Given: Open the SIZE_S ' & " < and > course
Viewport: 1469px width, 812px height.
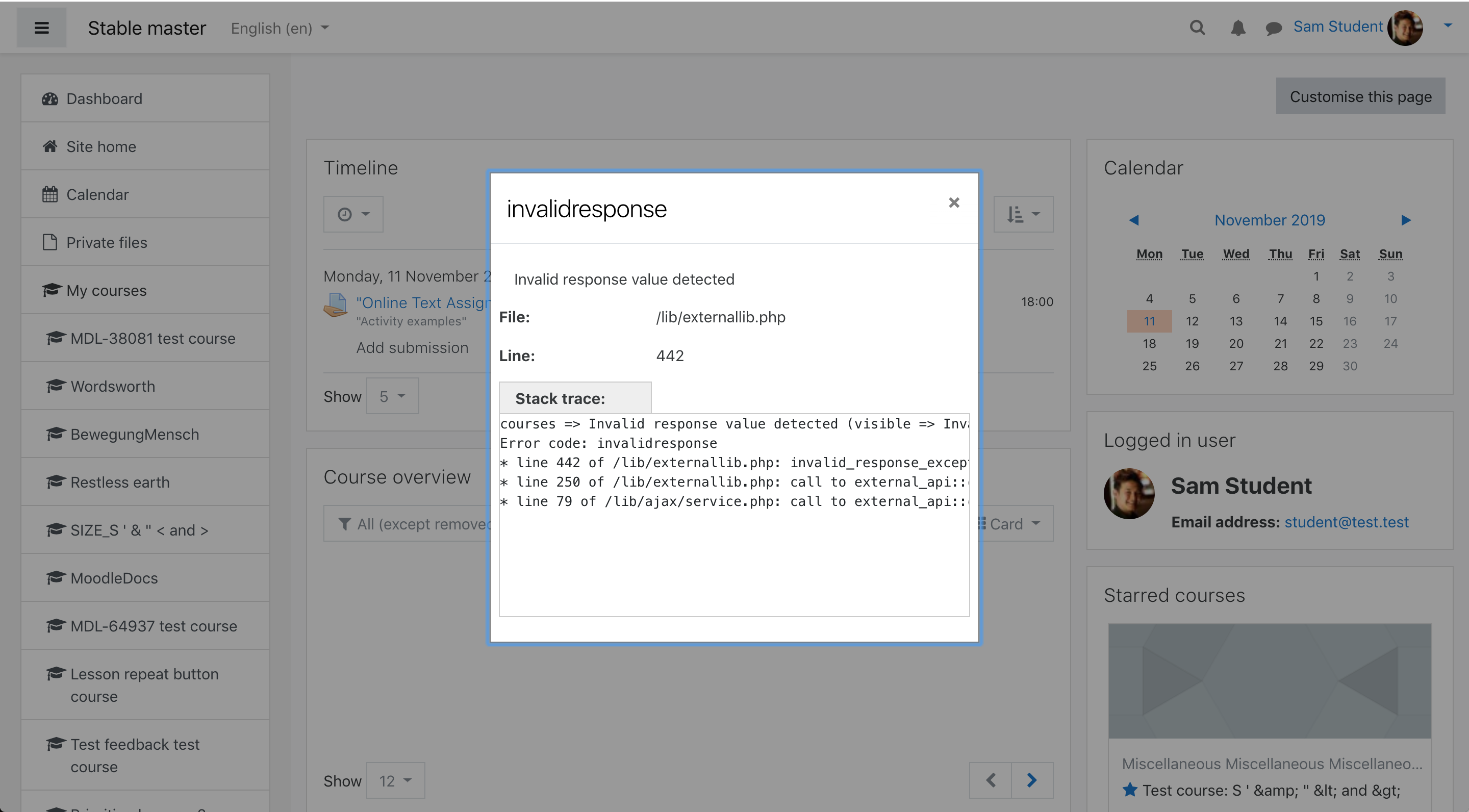Looking at the screenshot, I should coord(145,529).
